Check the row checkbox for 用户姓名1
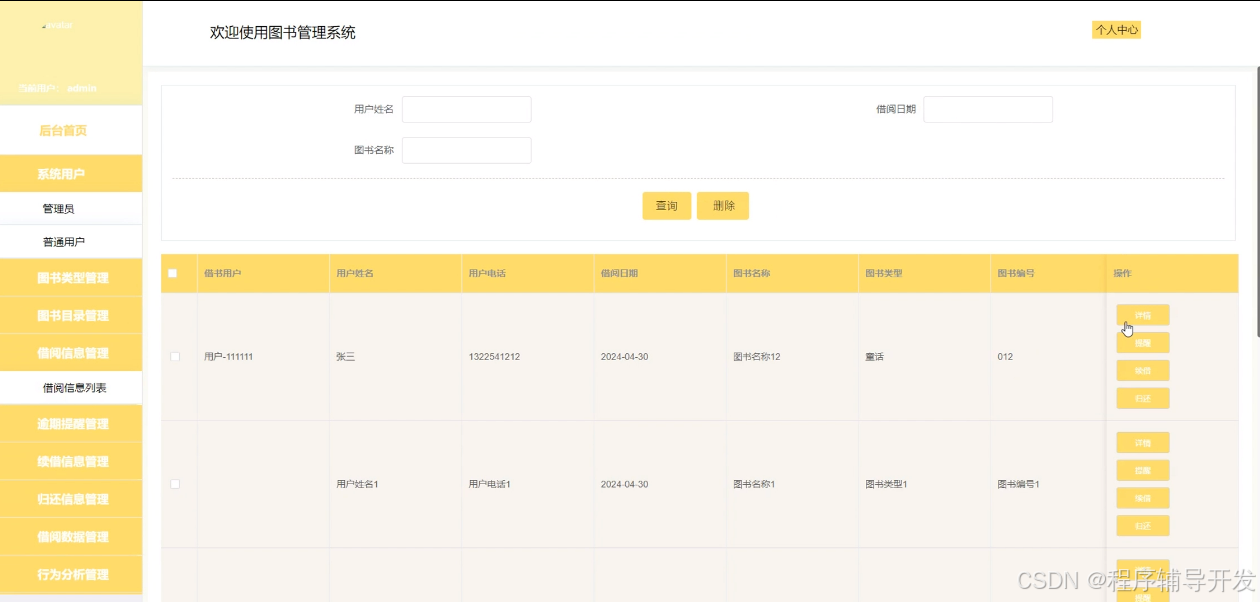The width and height of the screenshot is (1260, 602). [x=175, y=484]
